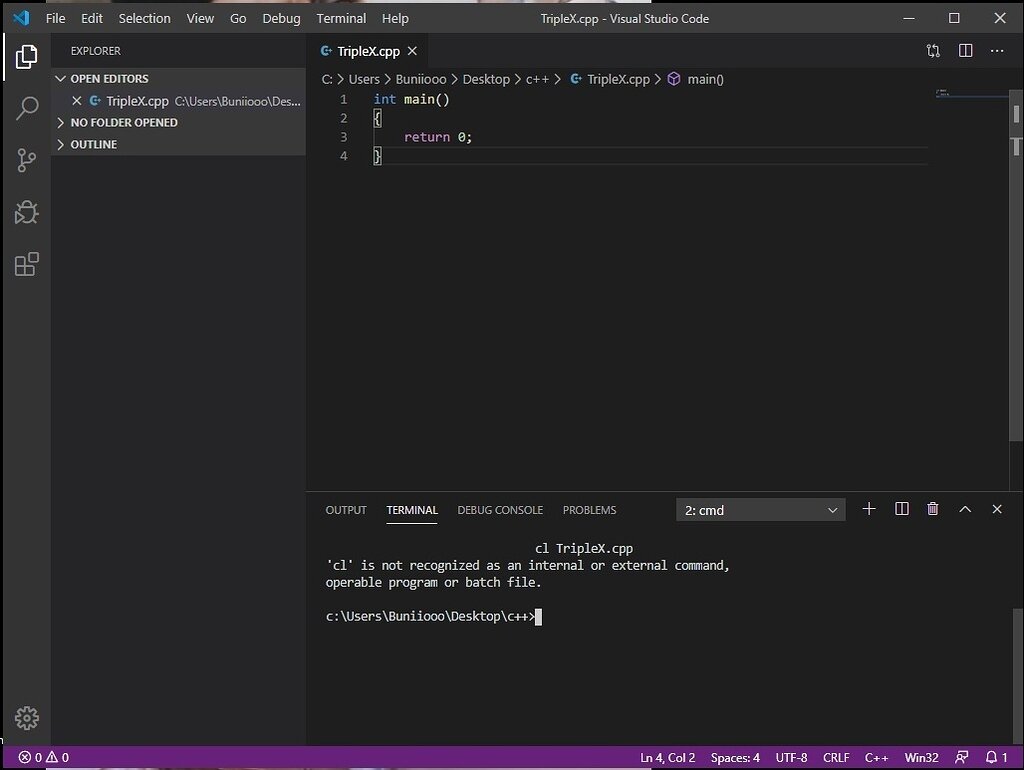Switch to the Debug Console tab
Image resolution: width=1024 pixels, height=770 pixels.
click(x=500, y=510)
